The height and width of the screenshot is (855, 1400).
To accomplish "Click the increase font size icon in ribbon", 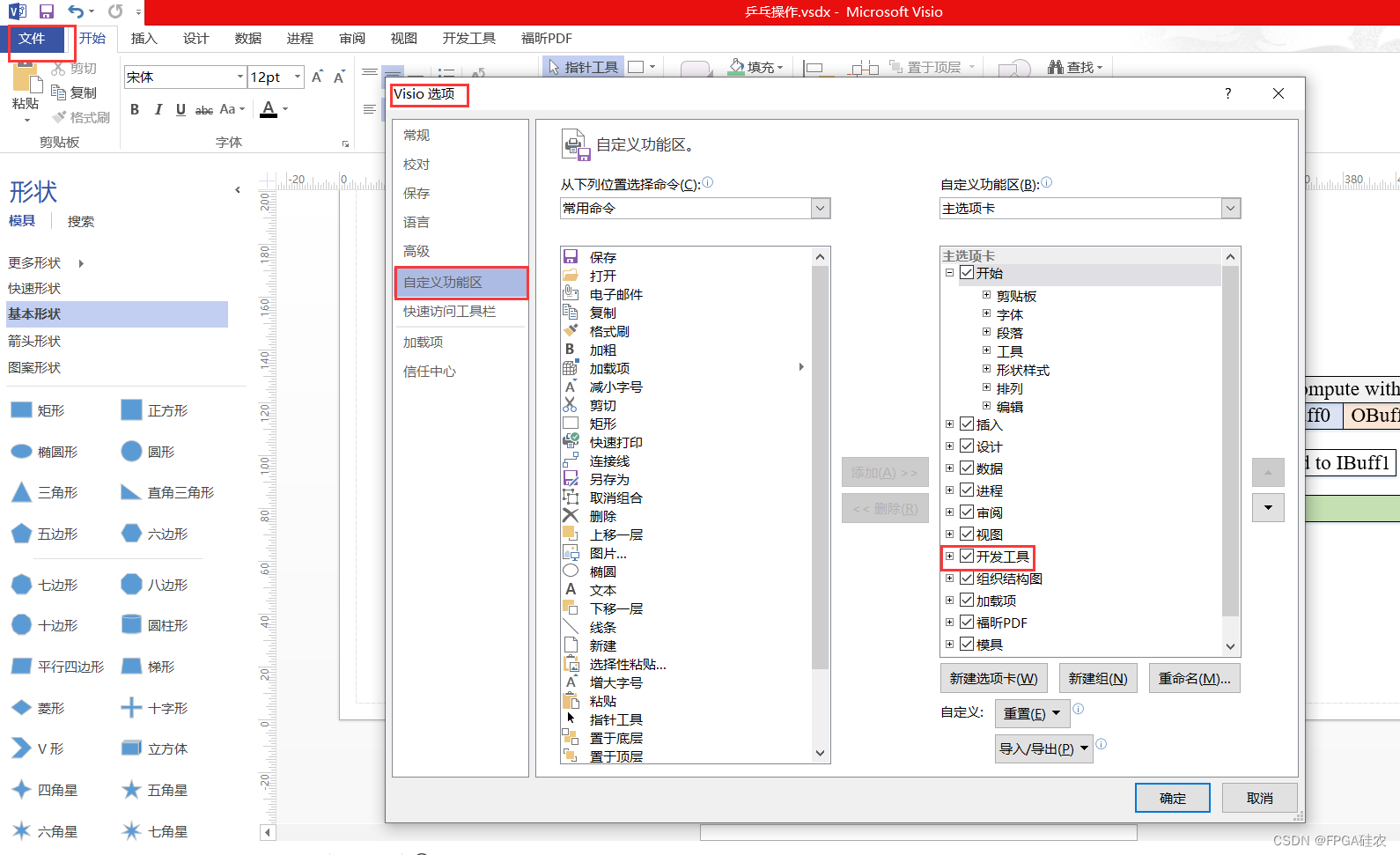I will tap(317, 77).
